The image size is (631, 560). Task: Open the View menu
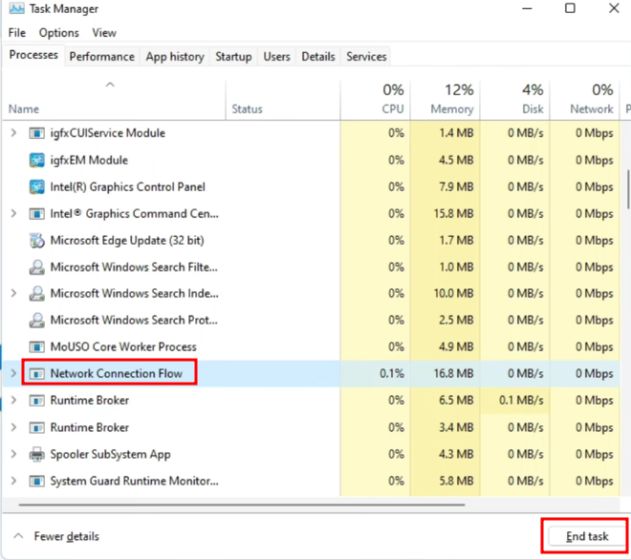104,33
